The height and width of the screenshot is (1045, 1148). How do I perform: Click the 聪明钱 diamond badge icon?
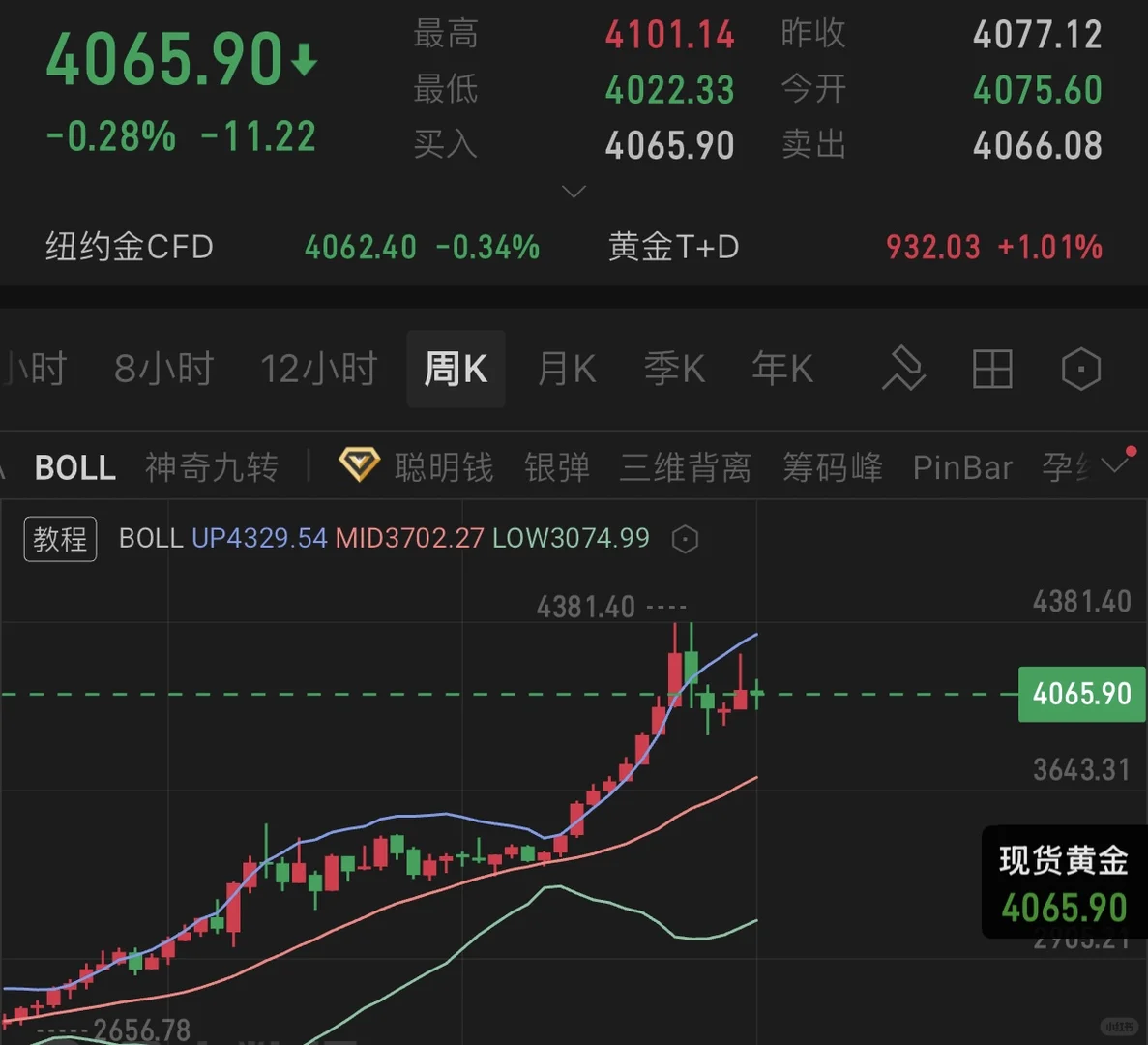(x=358, y=465)
